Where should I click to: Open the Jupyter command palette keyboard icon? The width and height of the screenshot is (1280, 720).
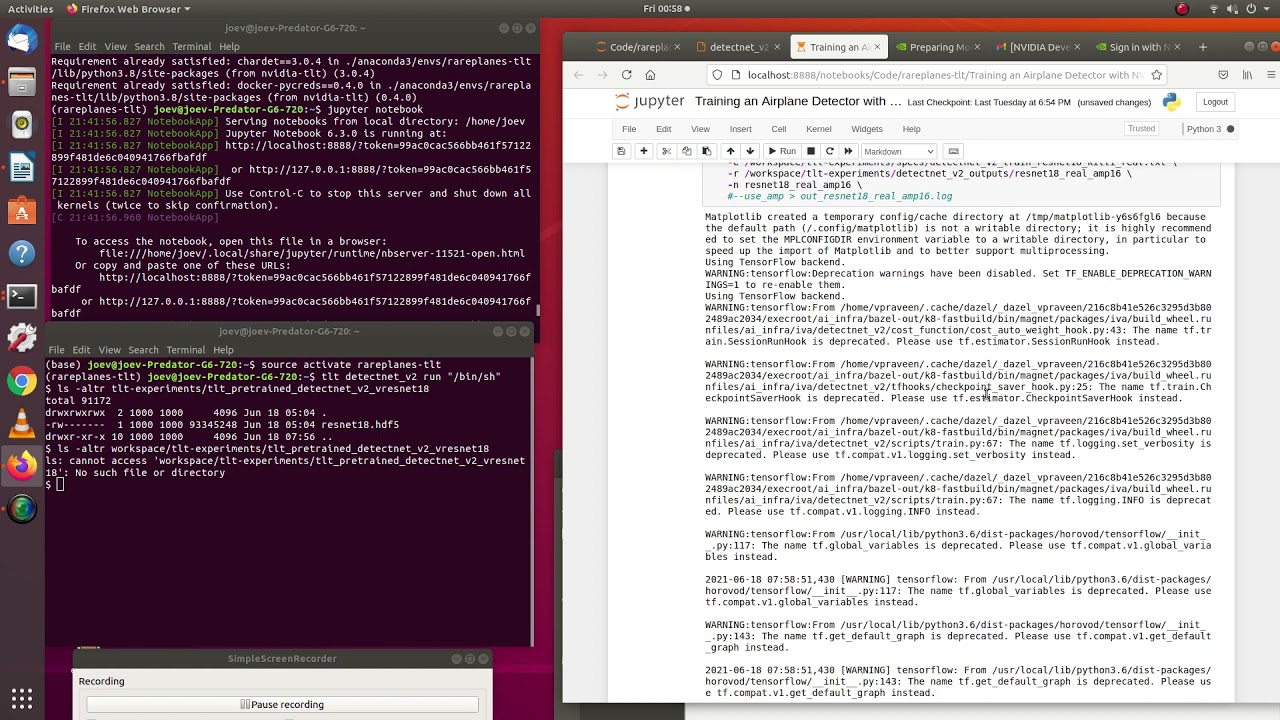tap(953, 151)
